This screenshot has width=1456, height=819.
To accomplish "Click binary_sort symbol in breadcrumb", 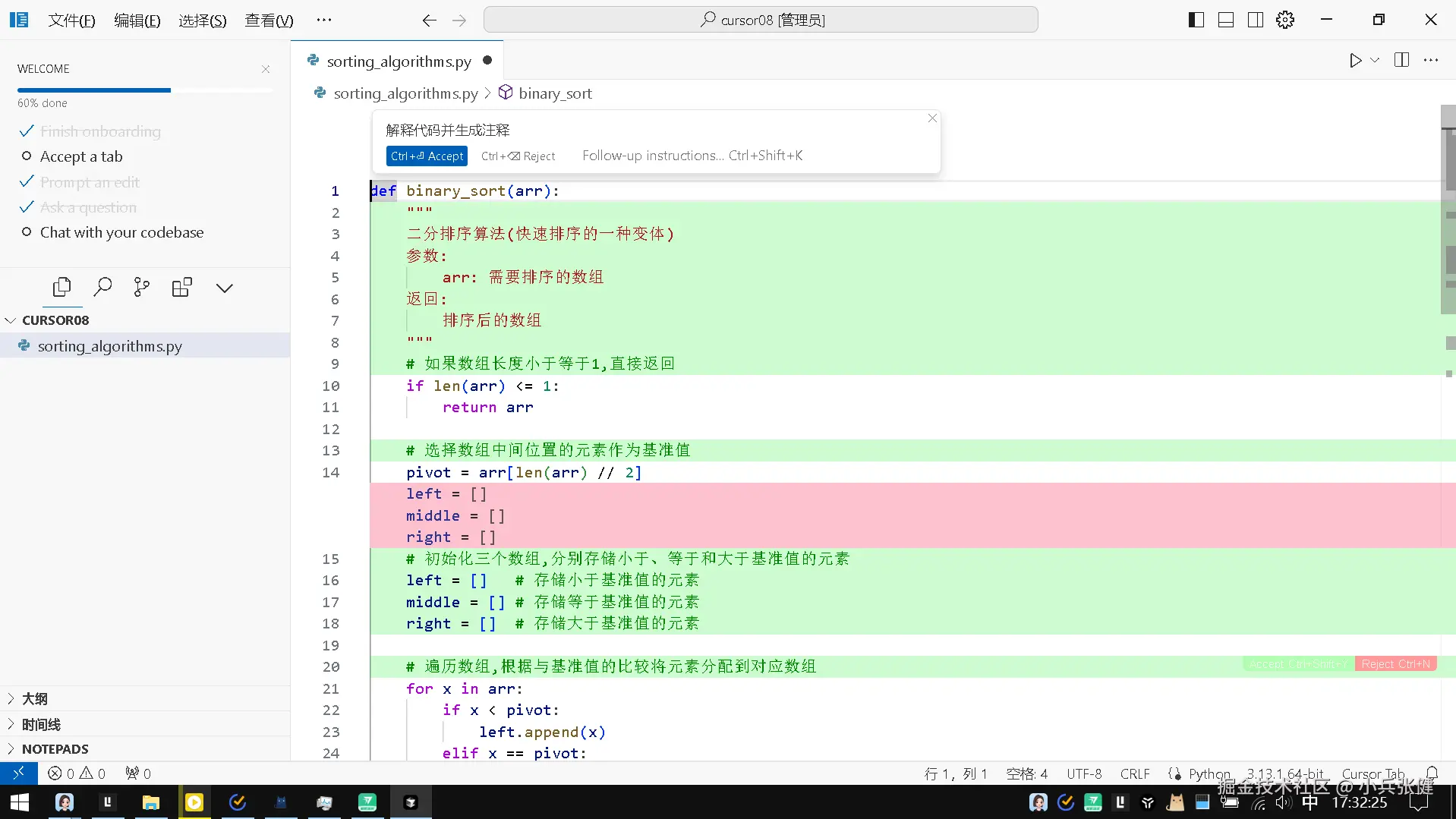I will tap(555, 93).
